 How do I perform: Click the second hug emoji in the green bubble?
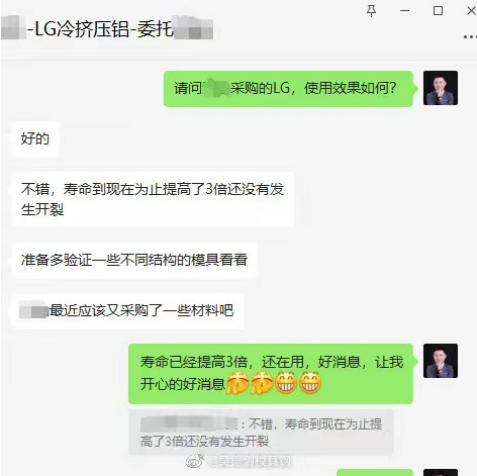pyautogui.click(x=262, y=383)
